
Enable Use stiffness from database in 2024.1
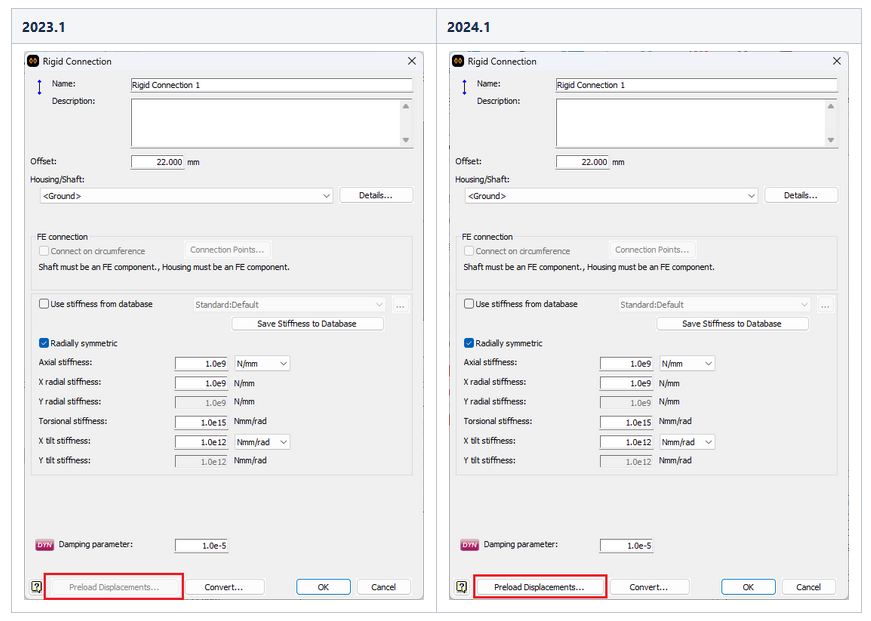click(468, 303)
